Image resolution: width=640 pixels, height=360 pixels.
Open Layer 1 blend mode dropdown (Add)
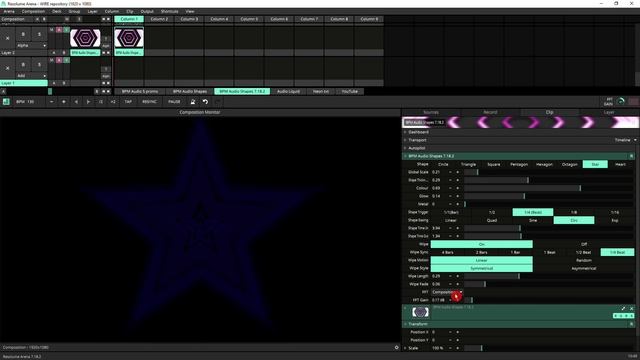pos(31,76)
